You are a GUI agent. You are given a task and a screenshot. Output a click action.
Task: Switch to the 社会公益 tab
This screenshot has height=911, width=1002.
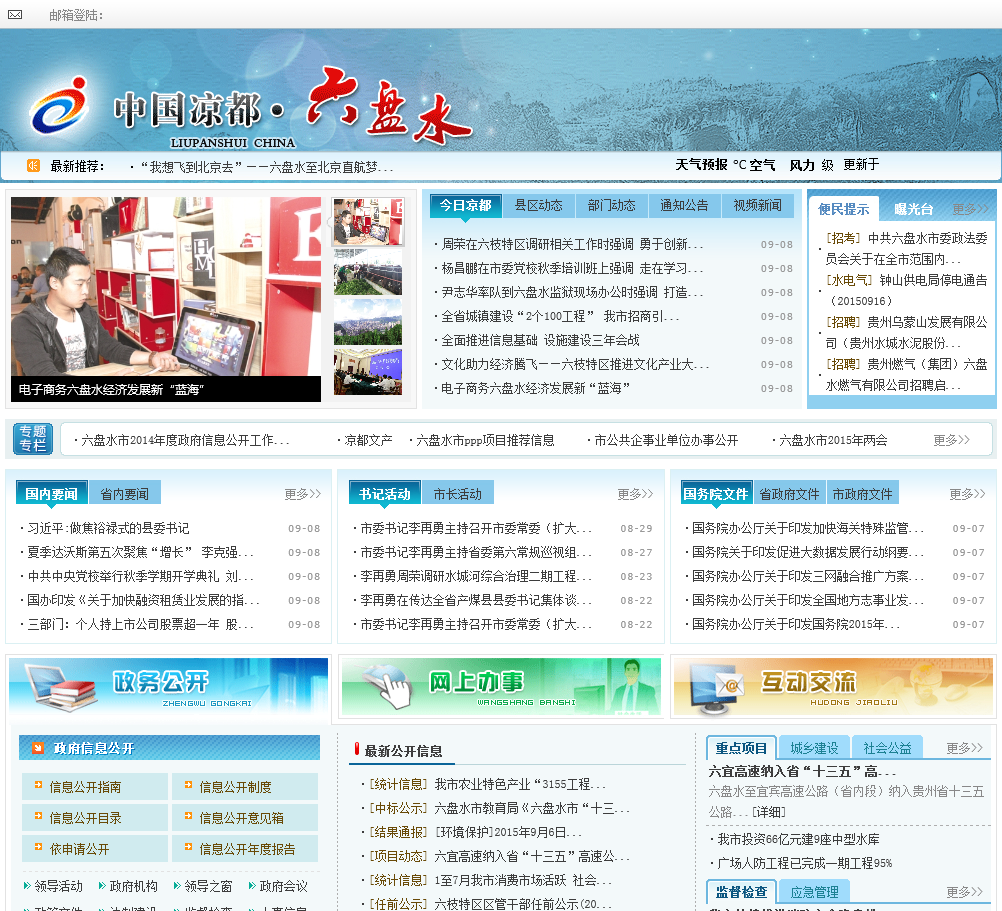[888, 748]
